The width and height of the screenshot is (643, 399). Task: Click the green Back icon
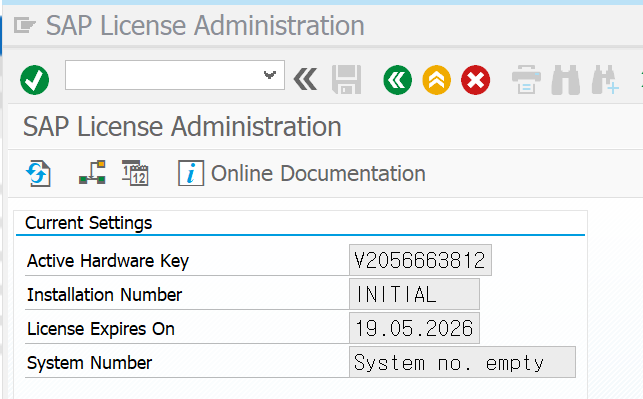(x=398, y=80)
